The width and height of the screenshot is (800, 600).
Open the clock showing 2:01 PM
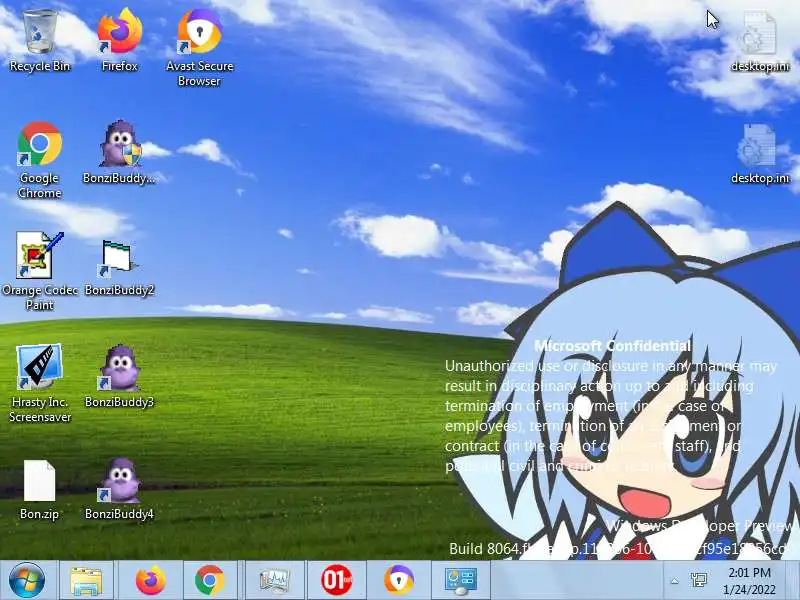tap(749, 581)
